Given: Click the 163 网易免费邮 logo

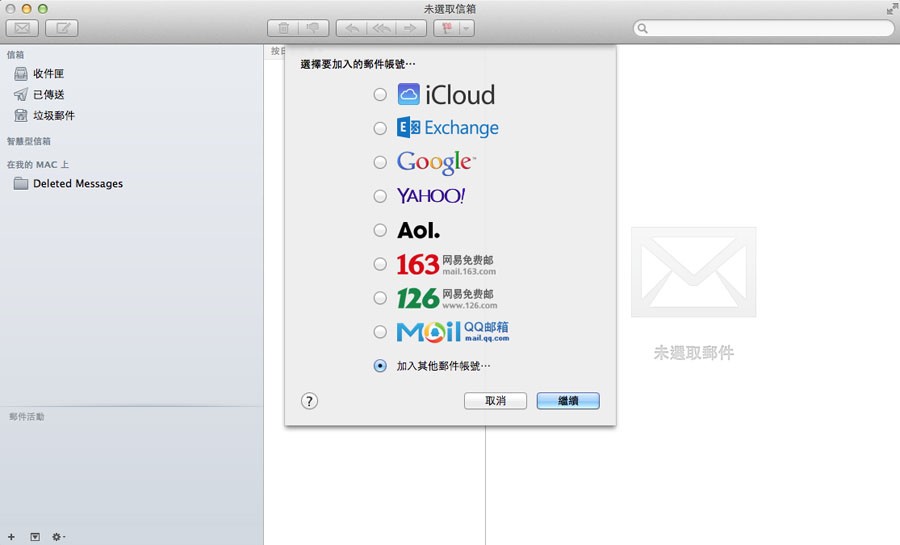Looking at the screenshot, I should [446, 264].
